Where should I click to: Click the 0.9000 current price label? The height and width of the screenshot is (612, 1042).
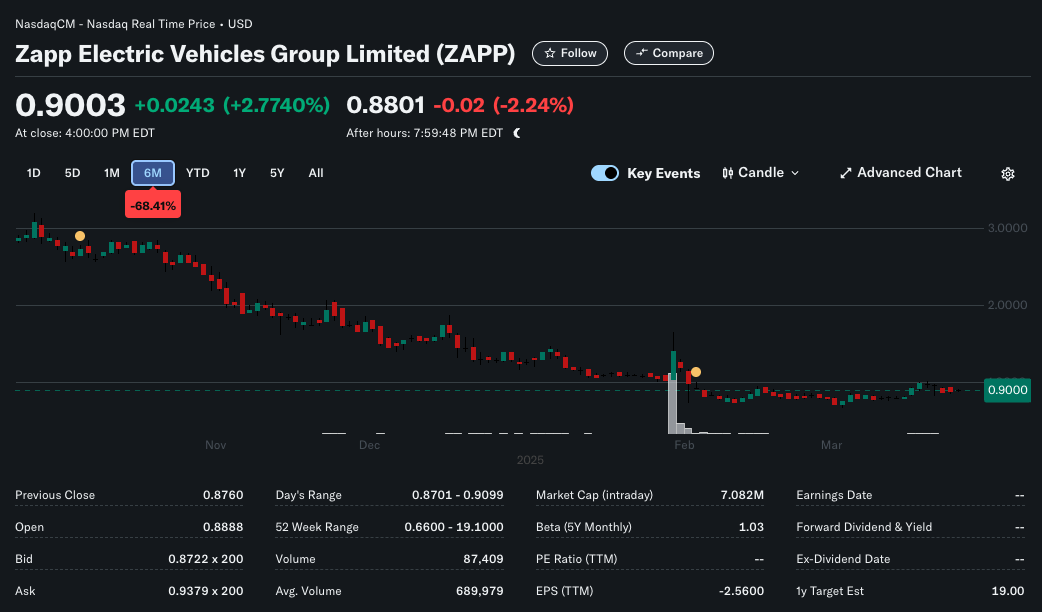click(x=1007, y=390)
